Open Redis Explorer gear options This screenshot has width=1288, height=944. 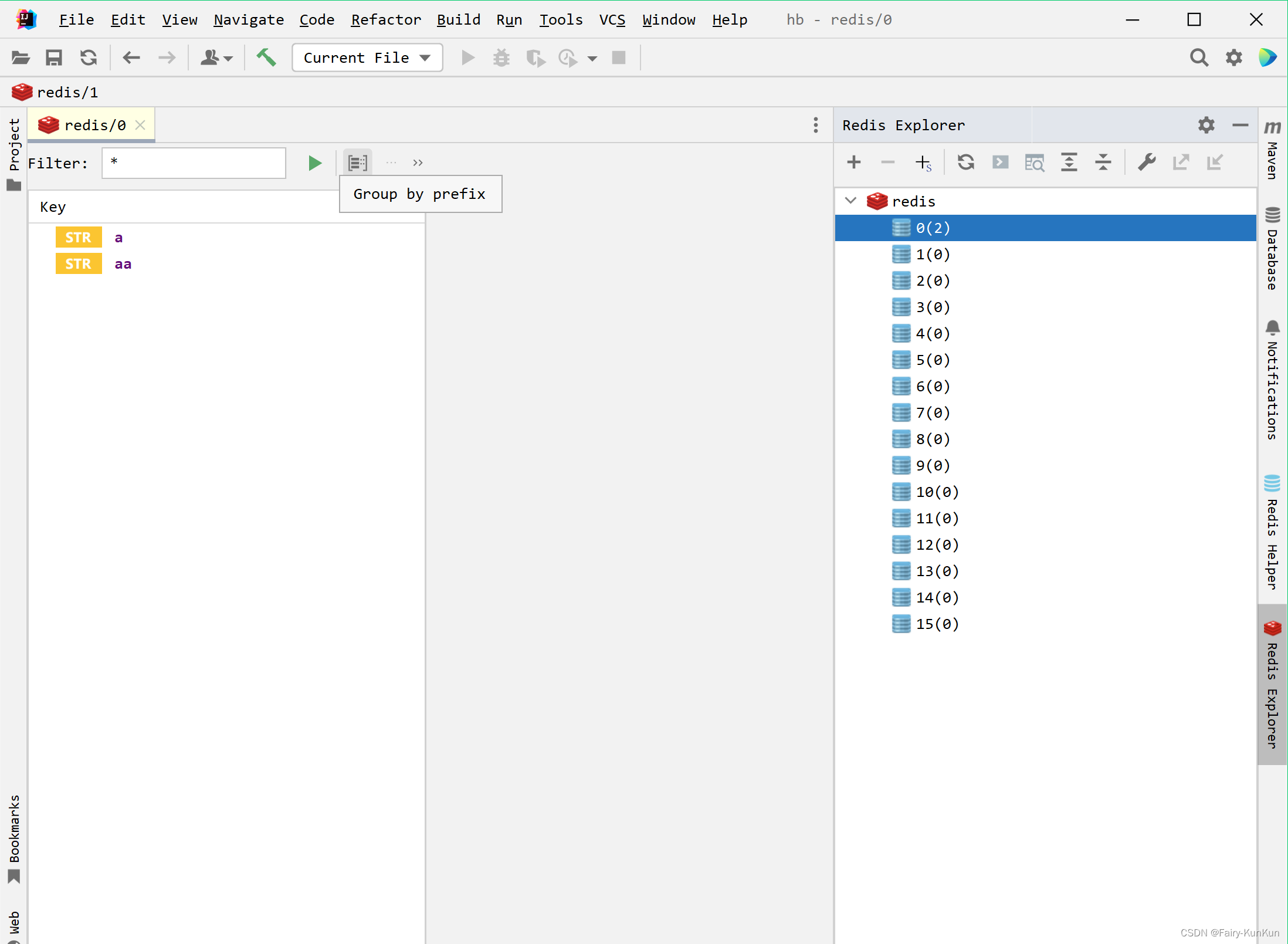tap(1206, 125)
